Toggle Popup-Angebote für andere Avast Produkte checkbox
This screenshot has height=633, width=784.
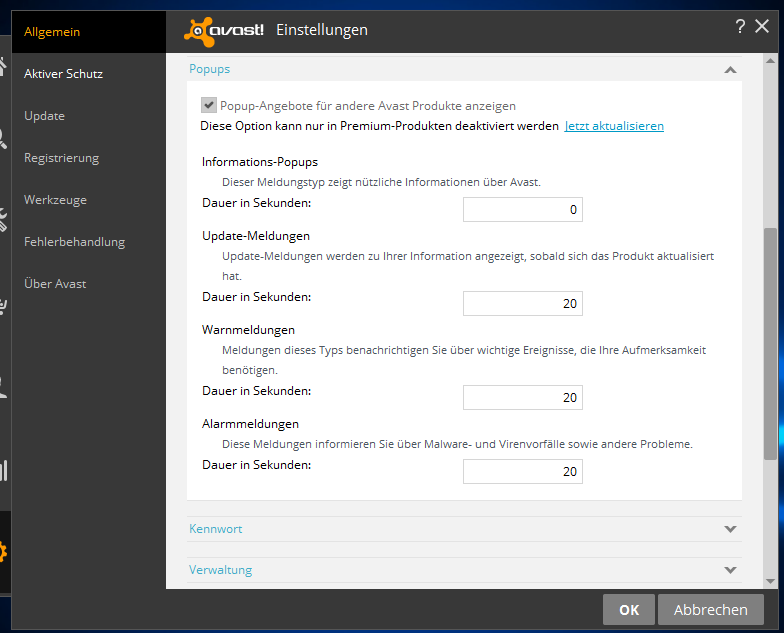click(208, 106)
